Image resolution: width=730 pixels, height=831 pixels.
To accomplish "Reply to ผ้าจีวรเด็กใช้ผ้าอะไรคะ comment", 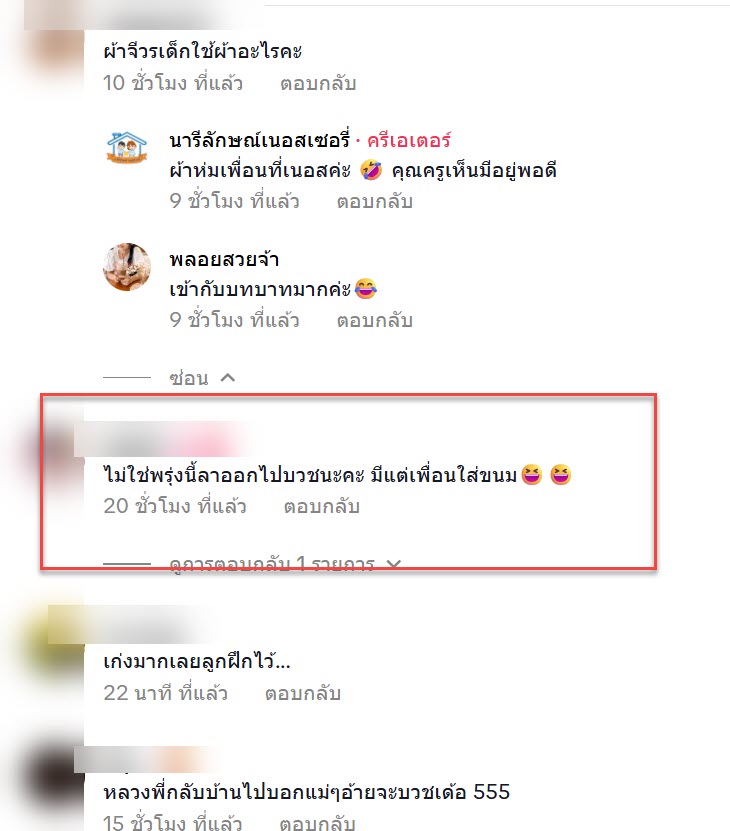I will point(318,83).
